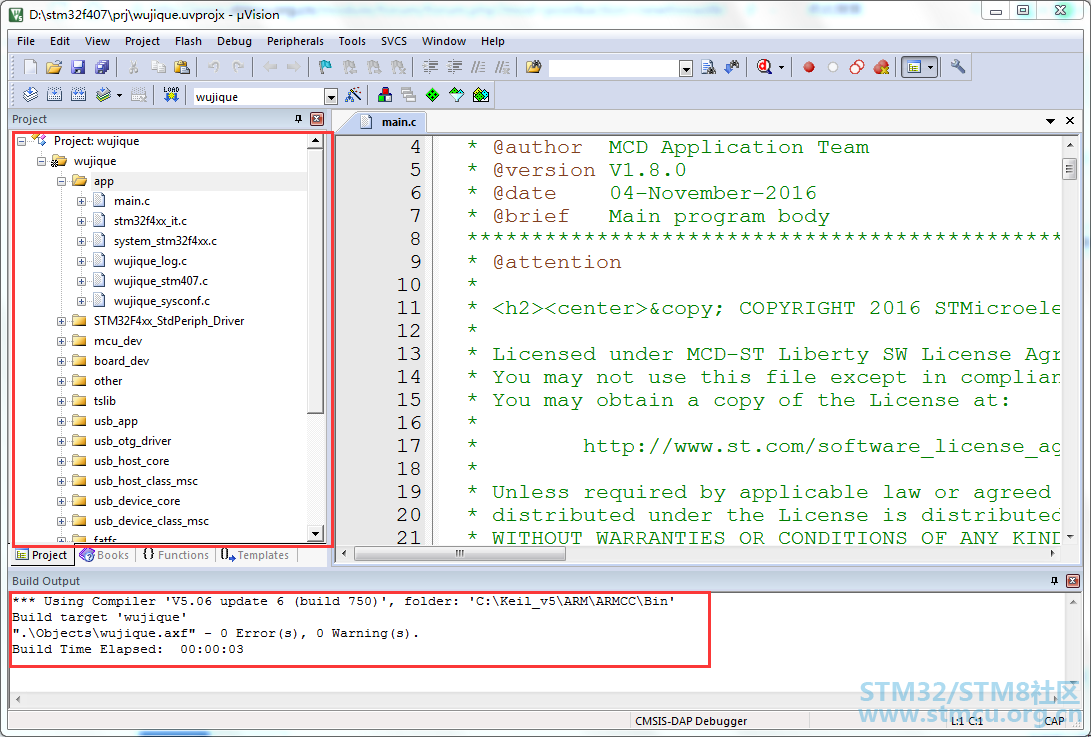This screenshot has height=737, width=1091.
Task: Start the debug session with the magnifier icon
Action: coord(765,68)
